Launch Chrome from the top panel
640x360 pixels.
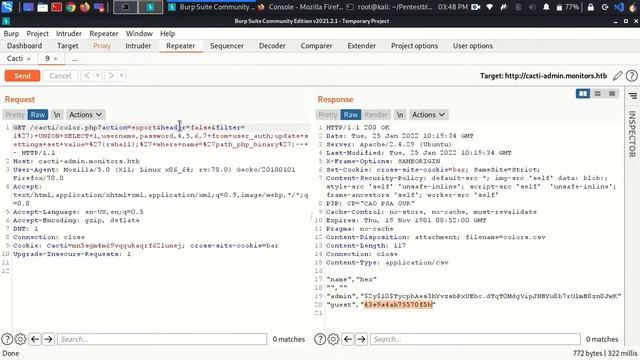pos(71,7)
